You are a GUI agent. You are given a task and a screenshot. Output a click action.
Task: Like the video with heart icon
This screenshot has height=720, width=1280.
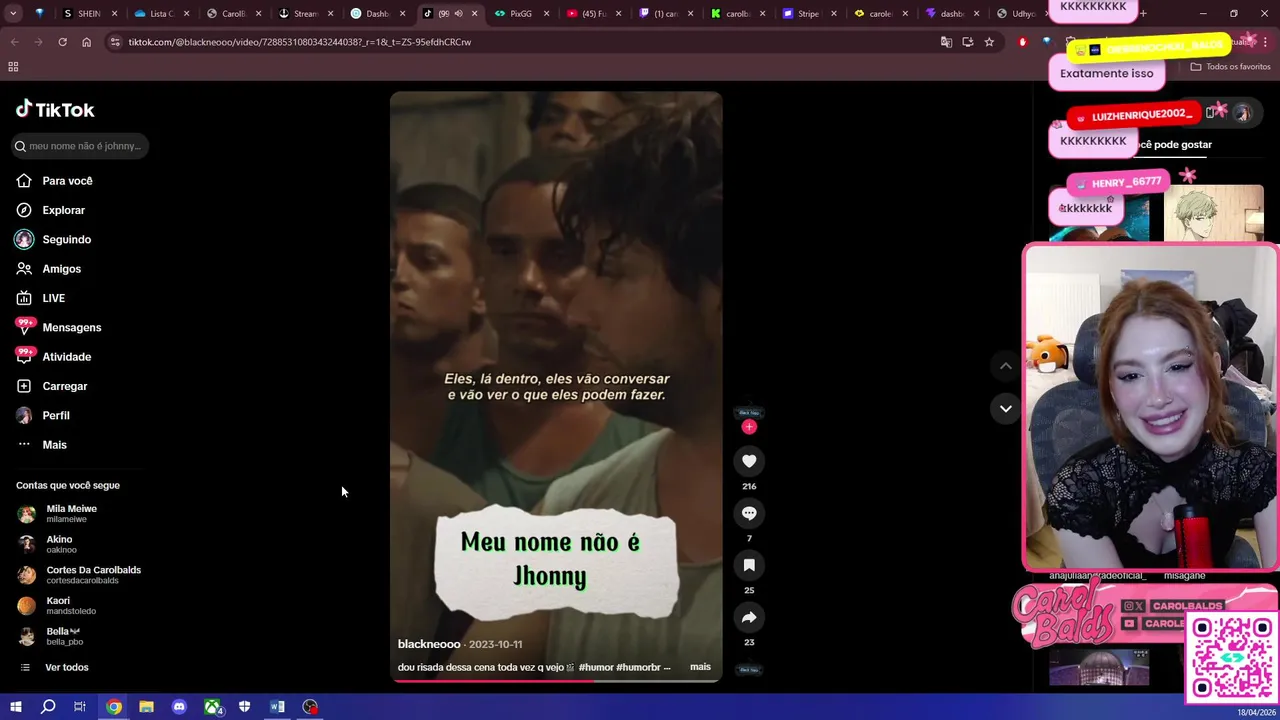(x=749, y=461)
